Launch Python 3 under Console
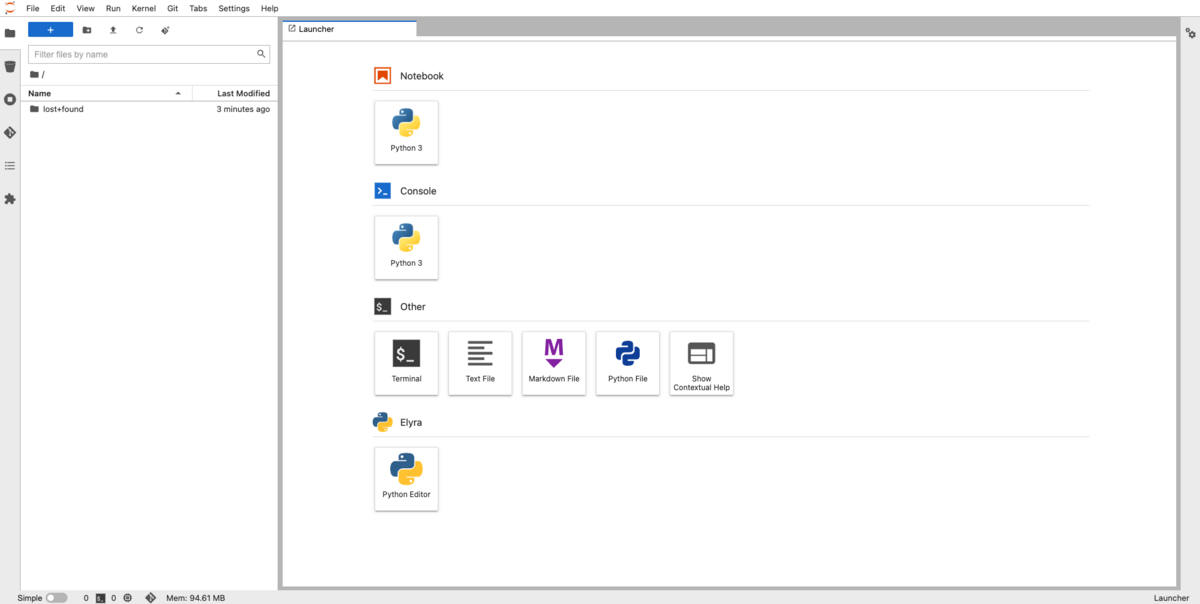Viewport: 1200px width, 604px height. click(406, 247)
